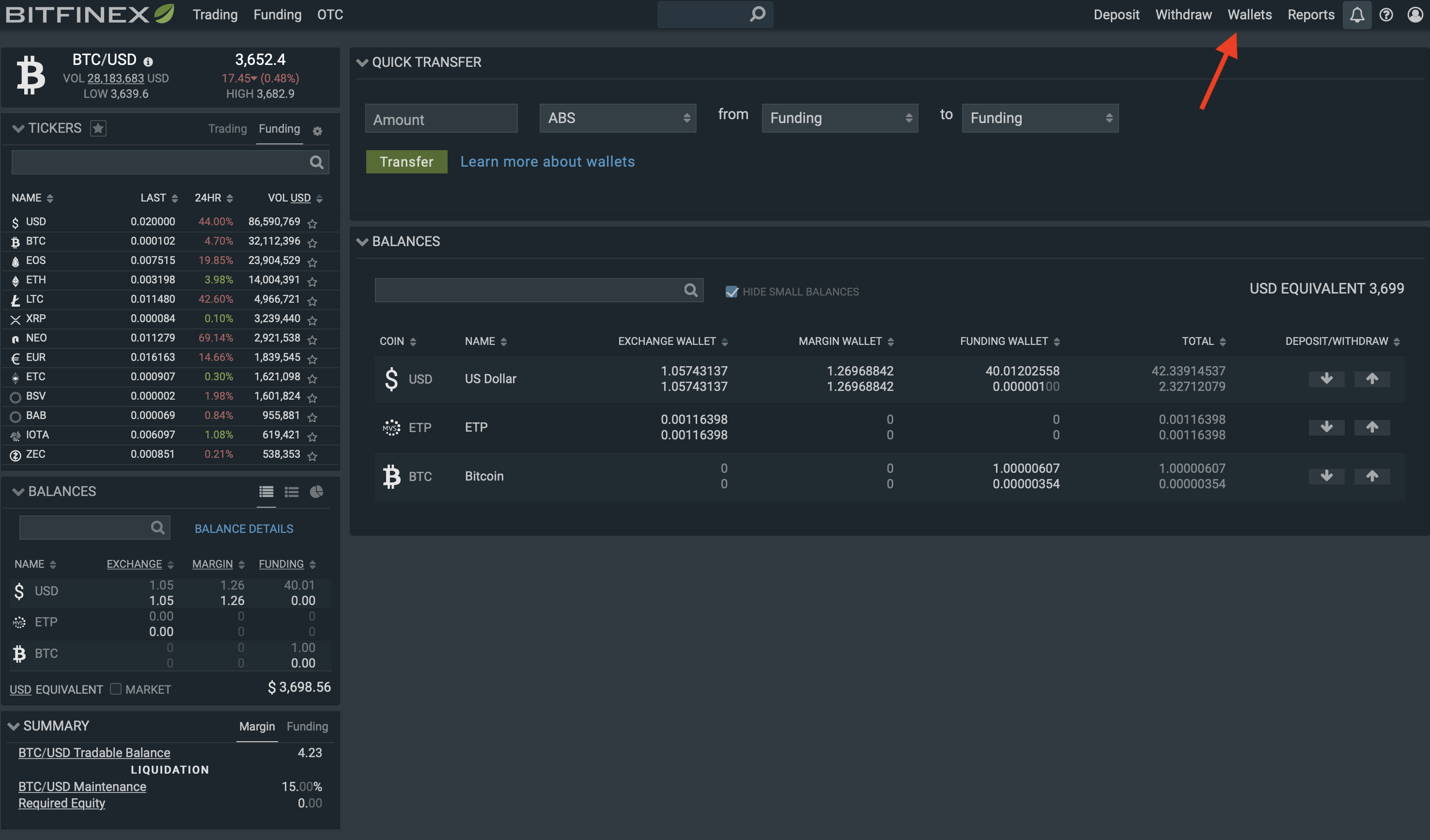
Task: Switch Tickers to Trading tab
Action: [228, 129]
